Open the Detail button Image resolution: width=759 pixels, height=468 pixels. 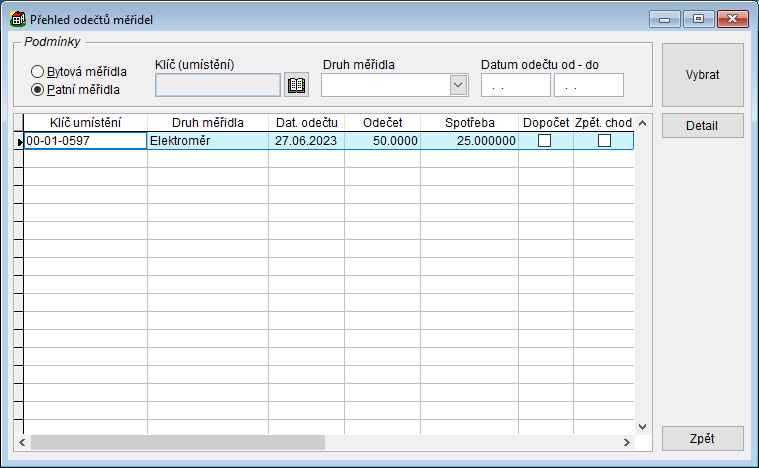pyautogui.click(x=702, y=126)
